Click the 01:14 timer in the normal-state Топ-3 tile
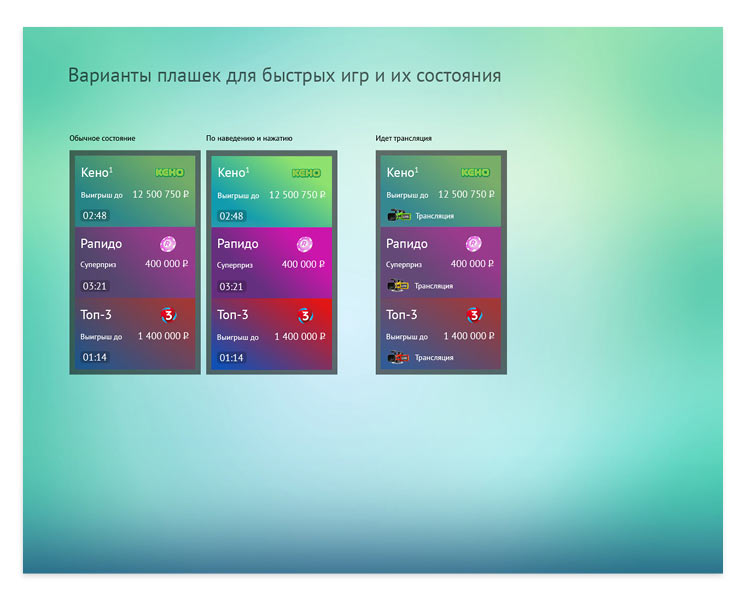 [x=95, y=357]
